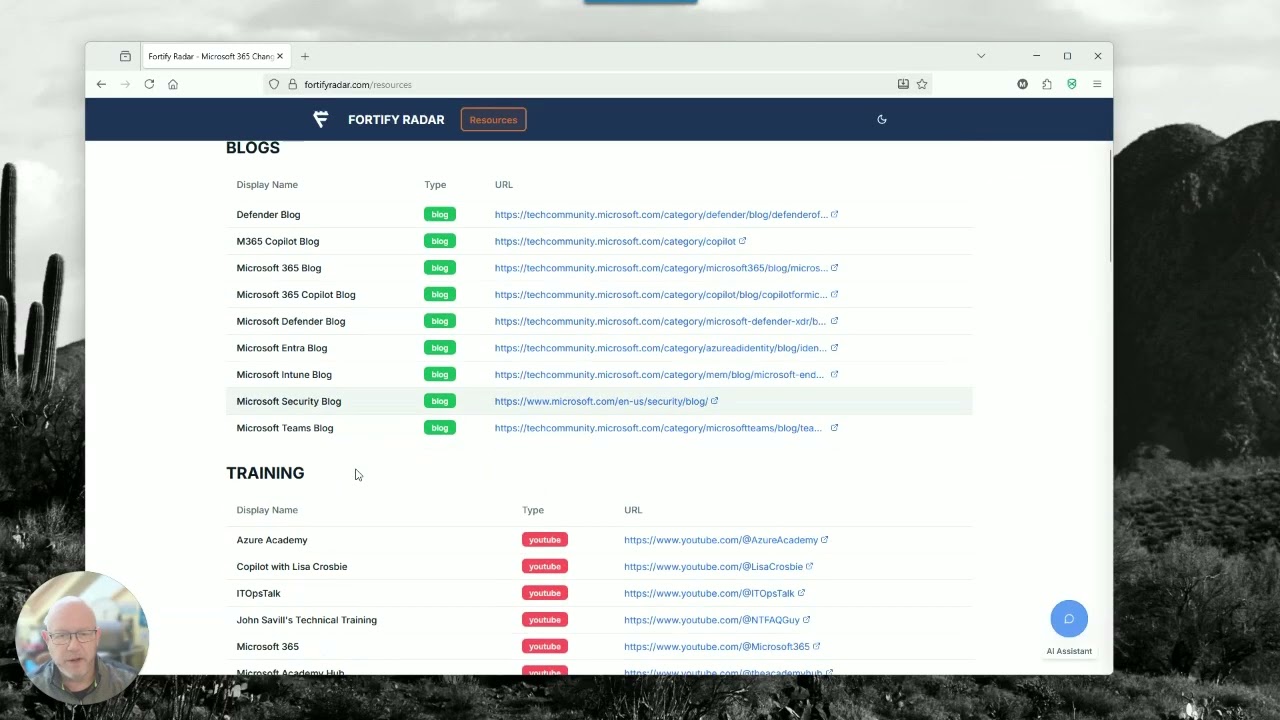The width and height of the screenshot is (1280, 720).
Task: Reload the page with refresh icon
Action: click(x=149, y=84)
